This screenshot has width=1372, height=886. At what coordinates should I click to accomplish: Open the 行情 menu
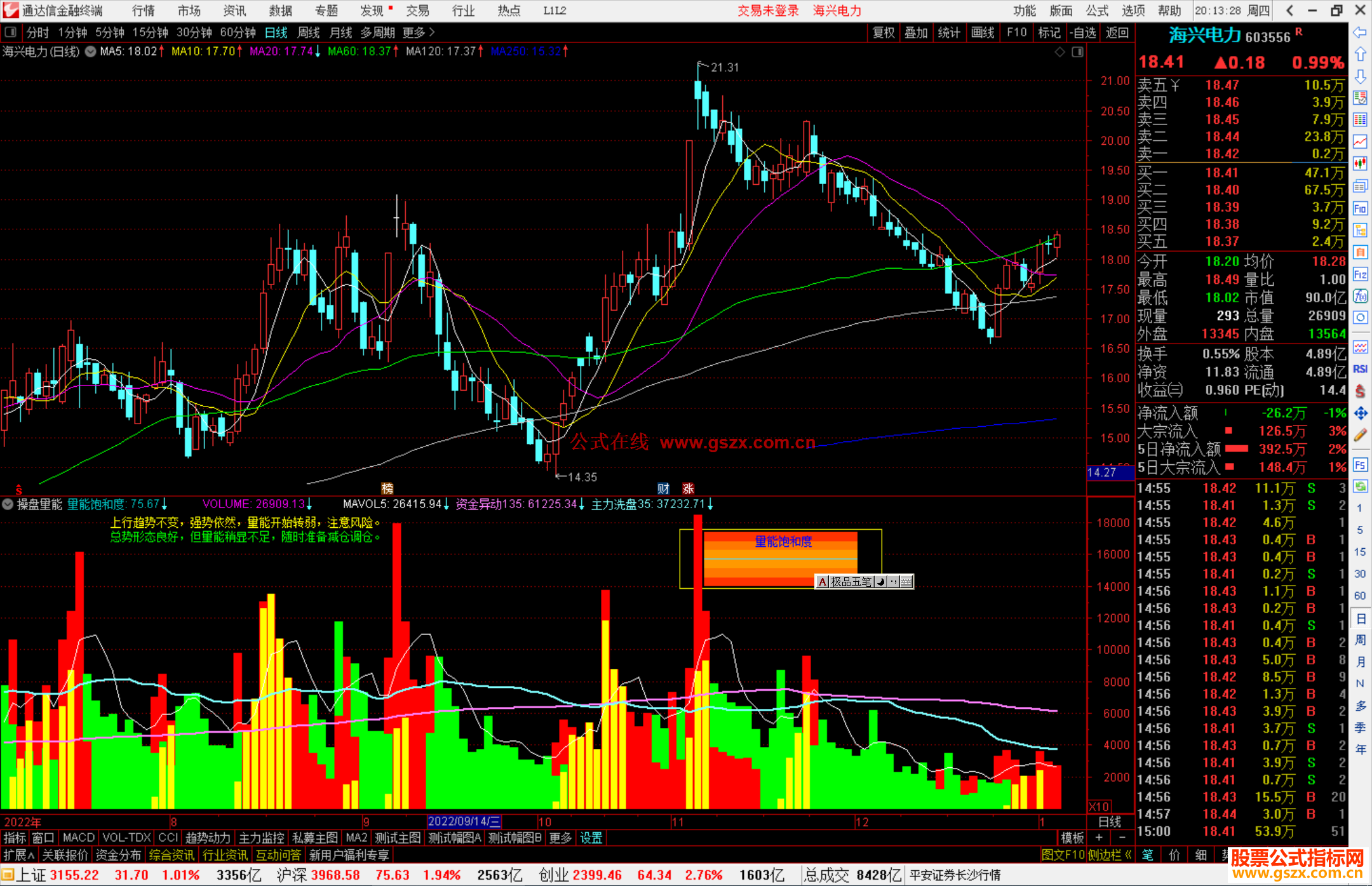[x=144, y=11]
